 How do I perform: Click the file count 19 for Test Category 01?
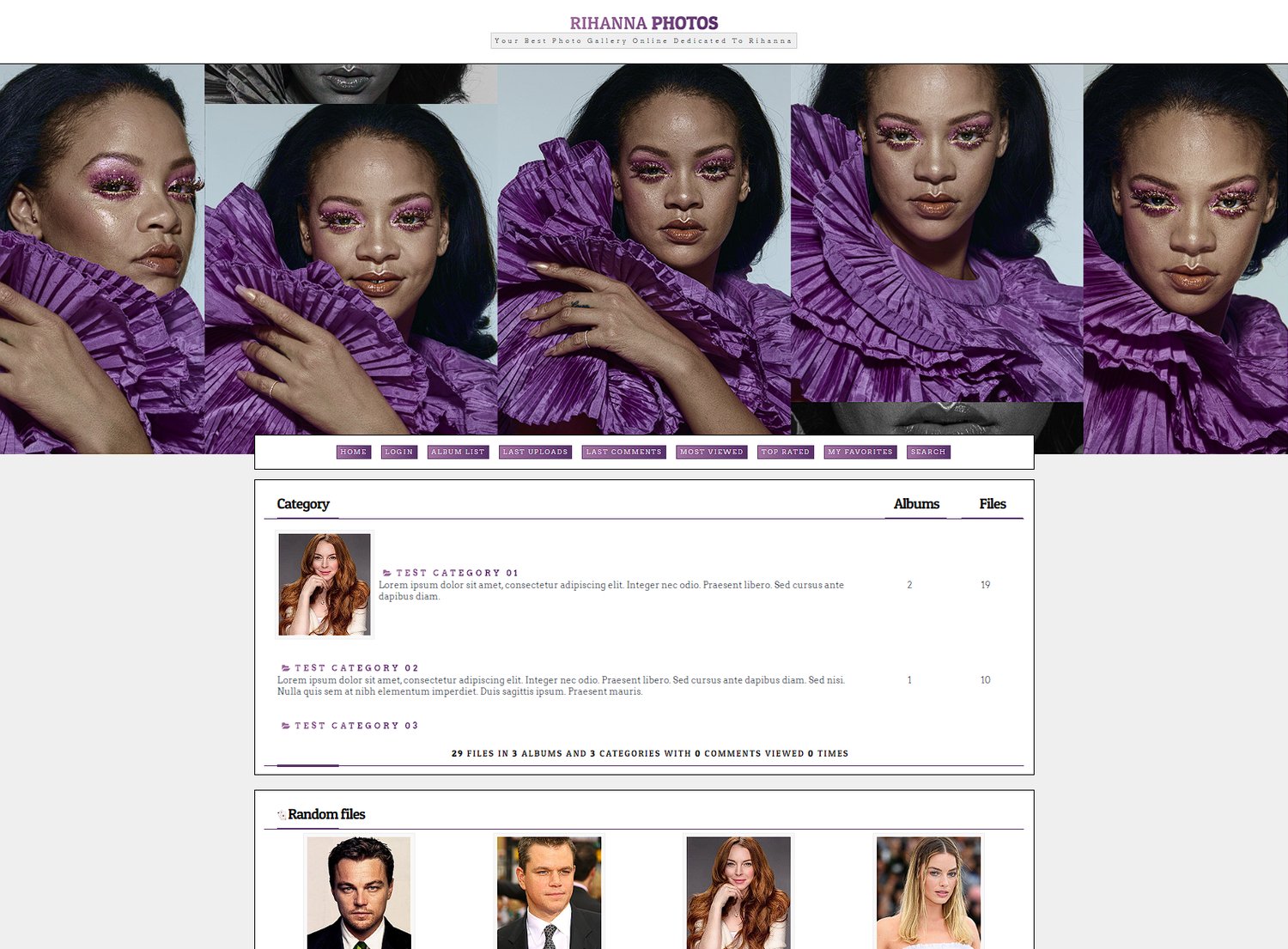(986, 585)
